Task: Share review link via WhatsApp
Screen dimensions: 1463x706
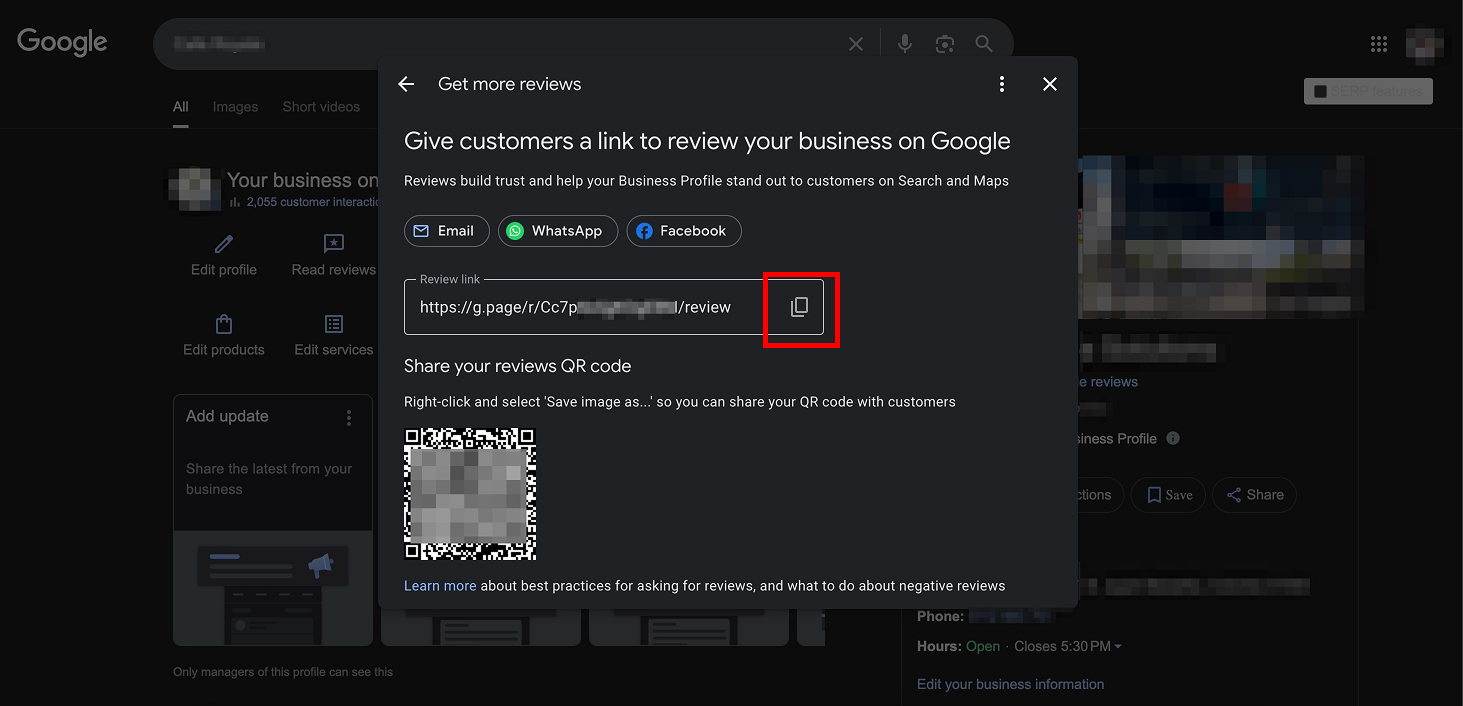Action: coord(557,231)
